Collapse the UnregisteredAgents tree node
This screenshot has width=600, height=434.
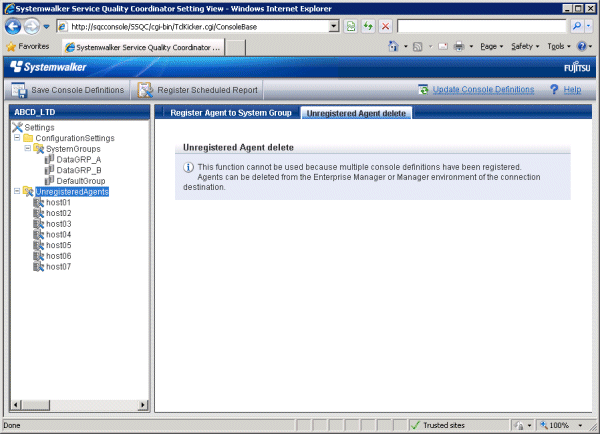[x=17, y=191]
